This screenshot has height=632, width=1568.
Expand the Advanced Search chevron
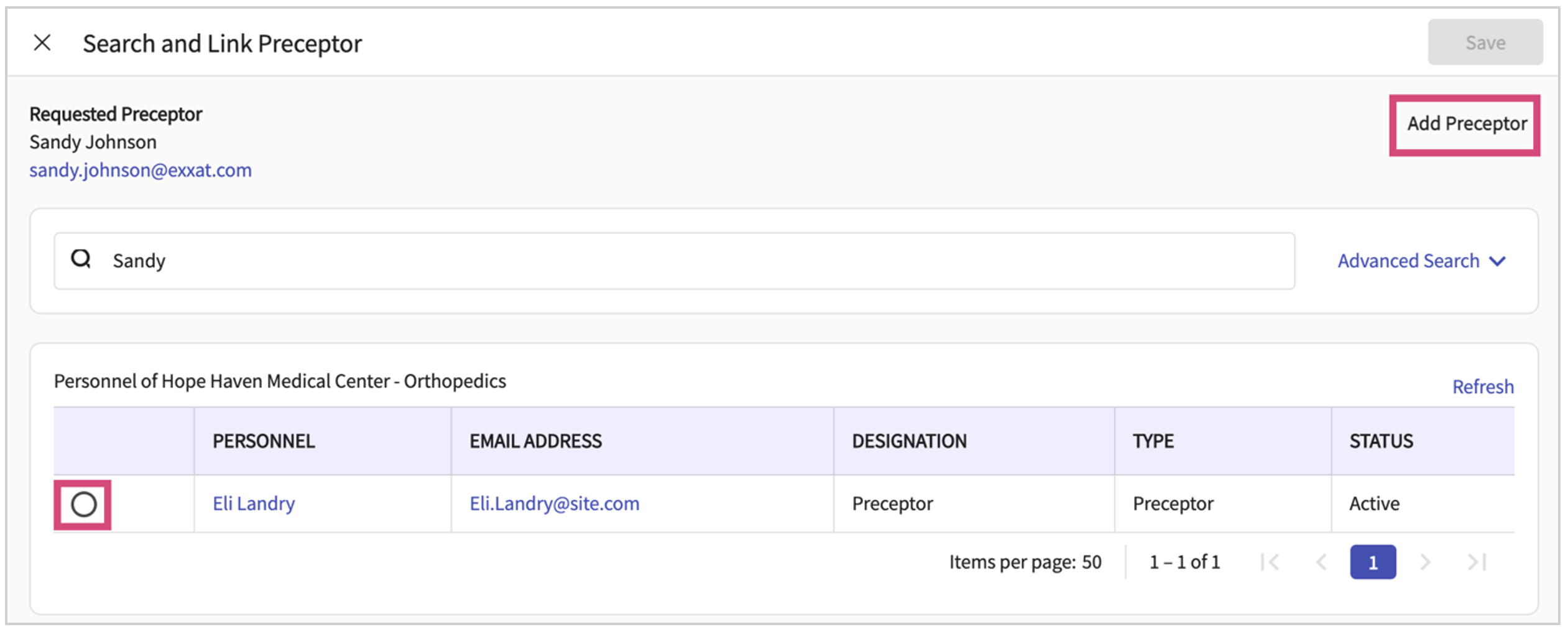coord(1498,261)
